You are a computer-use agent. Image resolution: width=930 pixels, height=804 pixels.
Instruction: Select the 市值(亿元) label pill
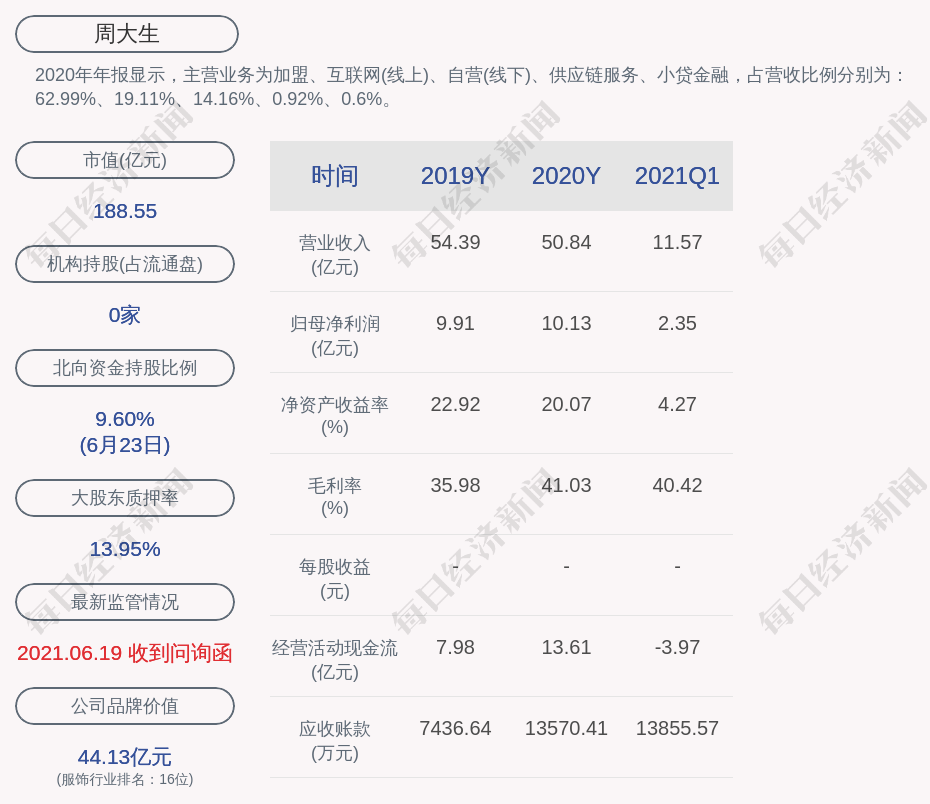pos(125,160)
